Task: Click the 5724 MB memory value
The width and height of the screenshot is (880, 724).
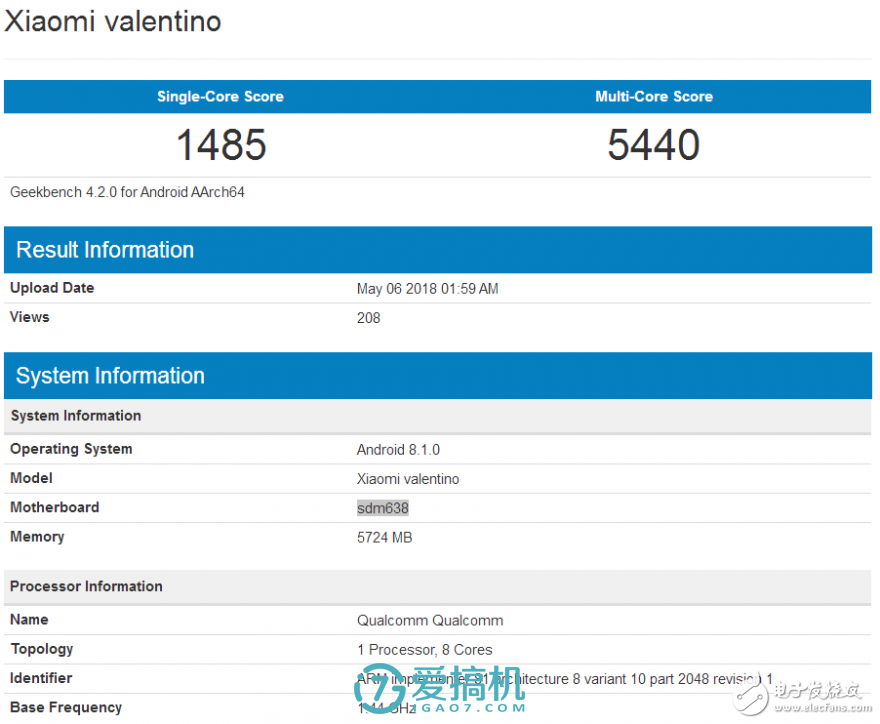Action: pyautogui.click(x=384, y=538)
